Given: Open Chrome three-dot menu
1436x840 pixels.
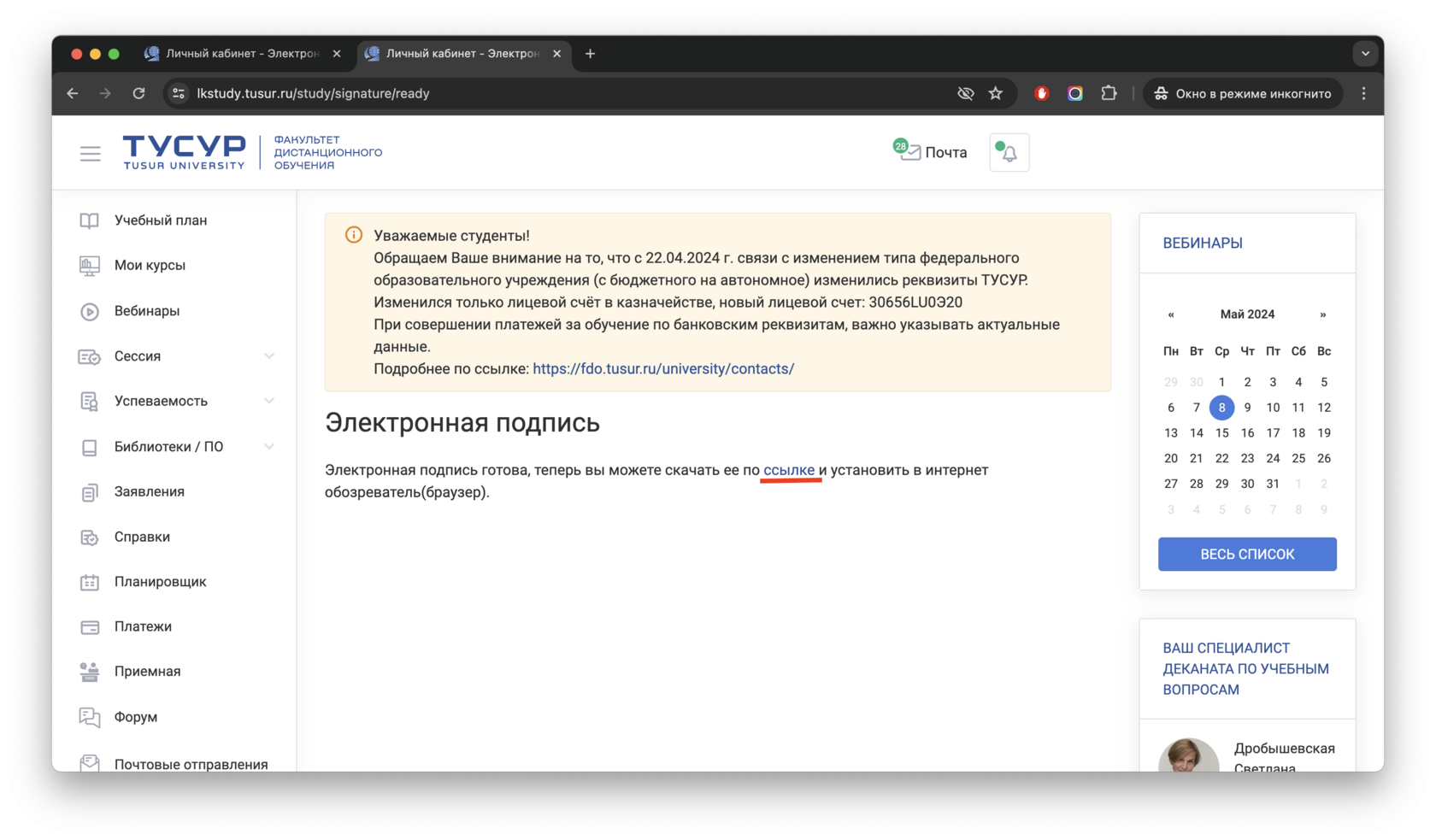Looking at the screenshot, I should point(1363,93).
